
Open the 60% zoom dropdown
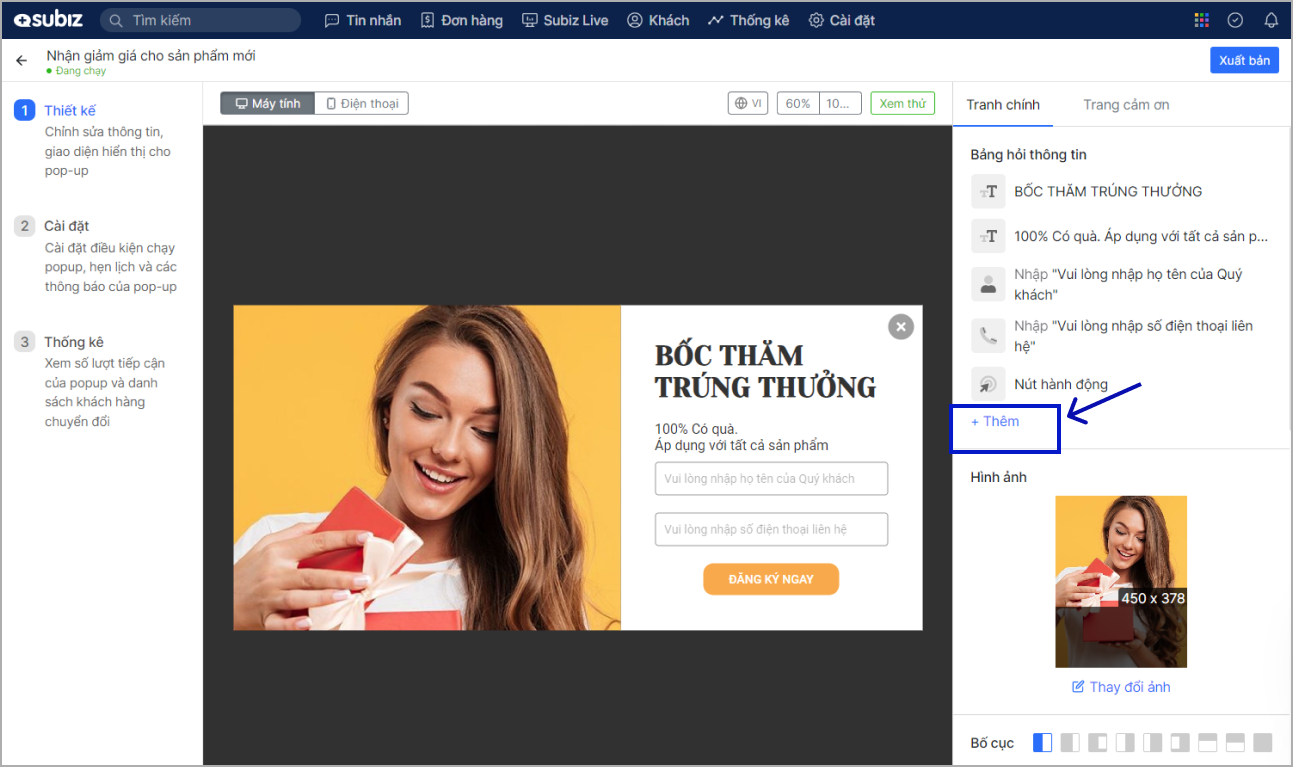pyautogui.click(x=797, y=104)
